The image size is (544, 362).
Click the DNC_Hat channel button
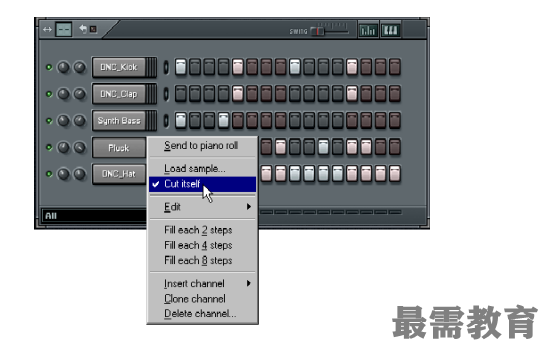119,174
